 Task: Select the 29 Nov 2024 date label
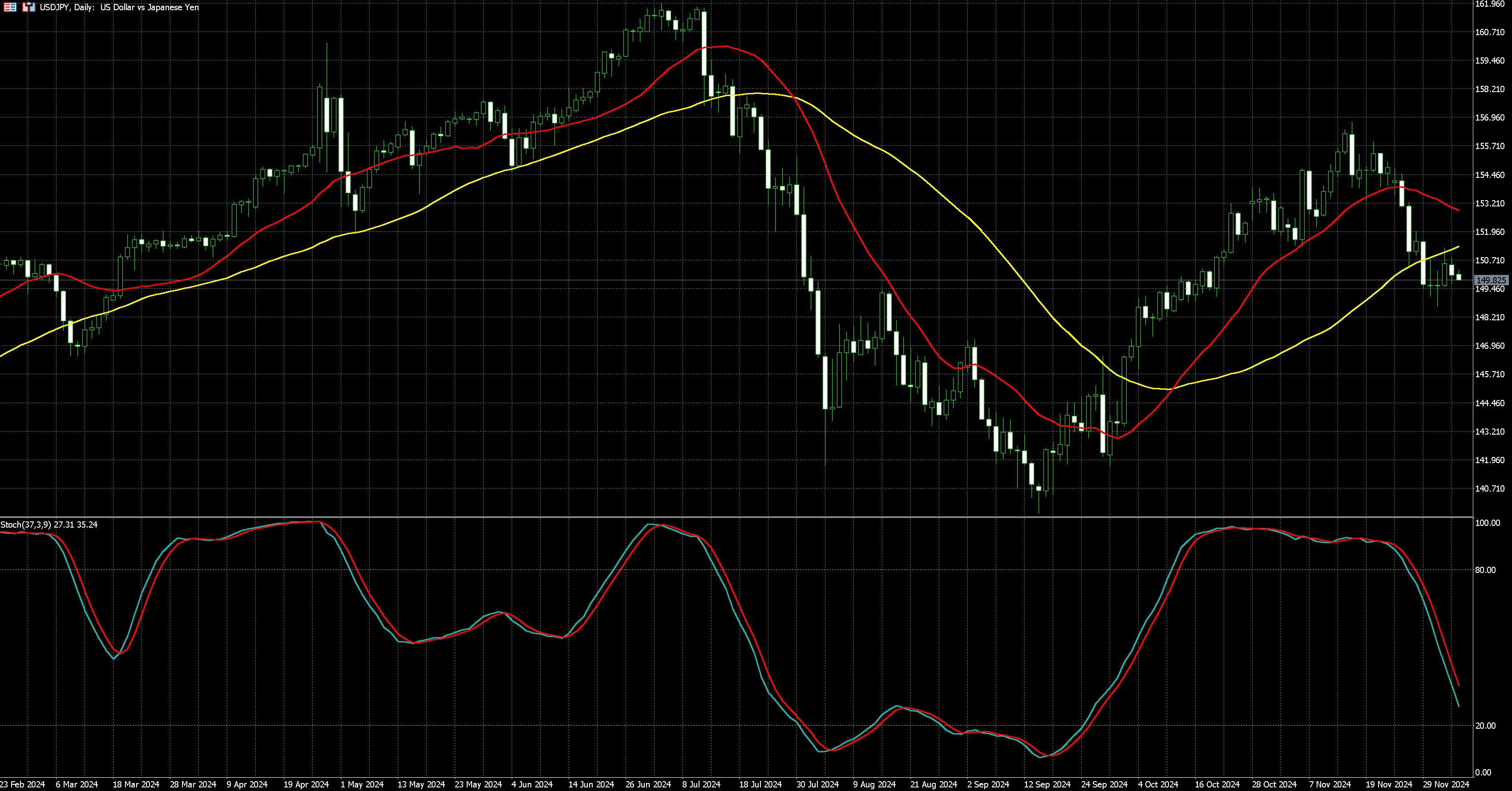point(1446,784)
